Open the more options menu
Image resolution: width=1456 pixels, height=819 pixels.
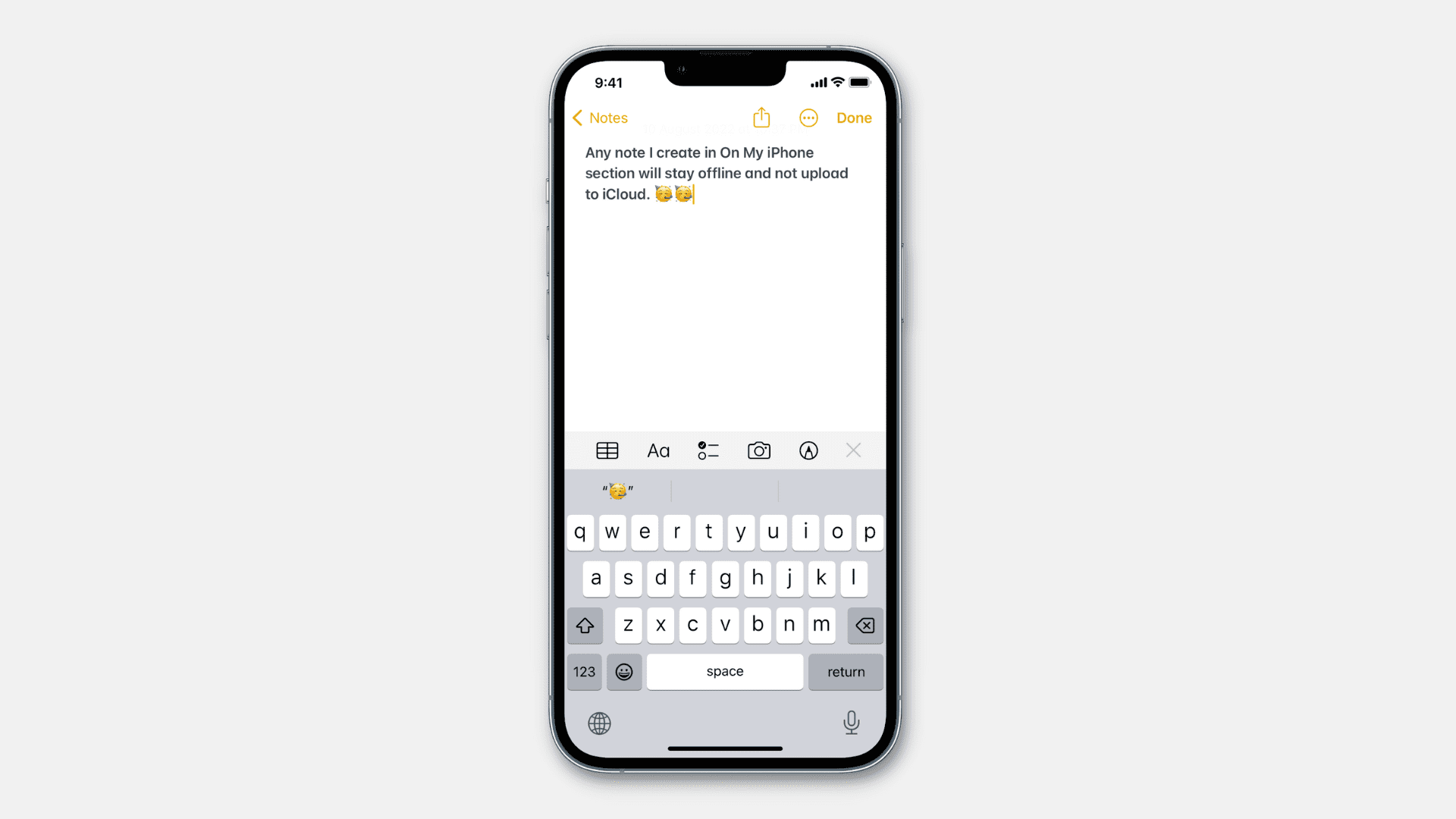point(808,118)
